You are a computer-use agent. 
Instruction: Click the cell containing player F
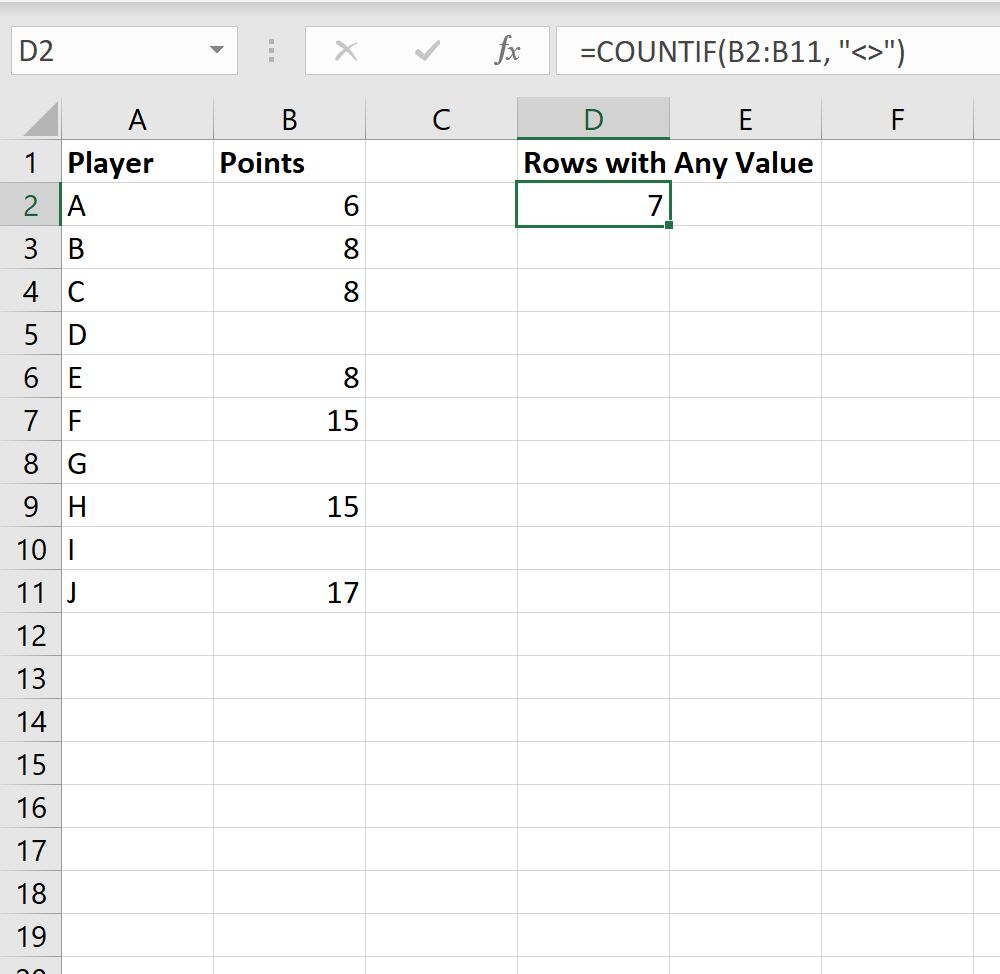click(137, 420)
